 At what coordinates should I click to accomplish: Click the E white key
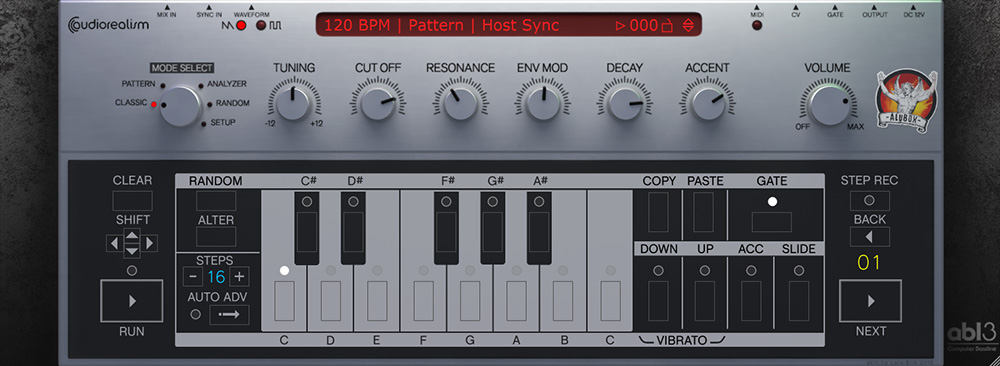[x=377, y=300]
